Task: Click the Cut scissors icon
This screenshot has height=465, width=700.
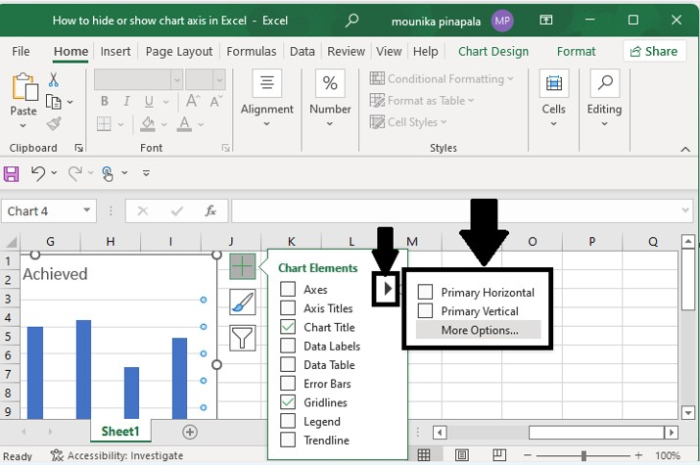Action: [x=53, y=80]
